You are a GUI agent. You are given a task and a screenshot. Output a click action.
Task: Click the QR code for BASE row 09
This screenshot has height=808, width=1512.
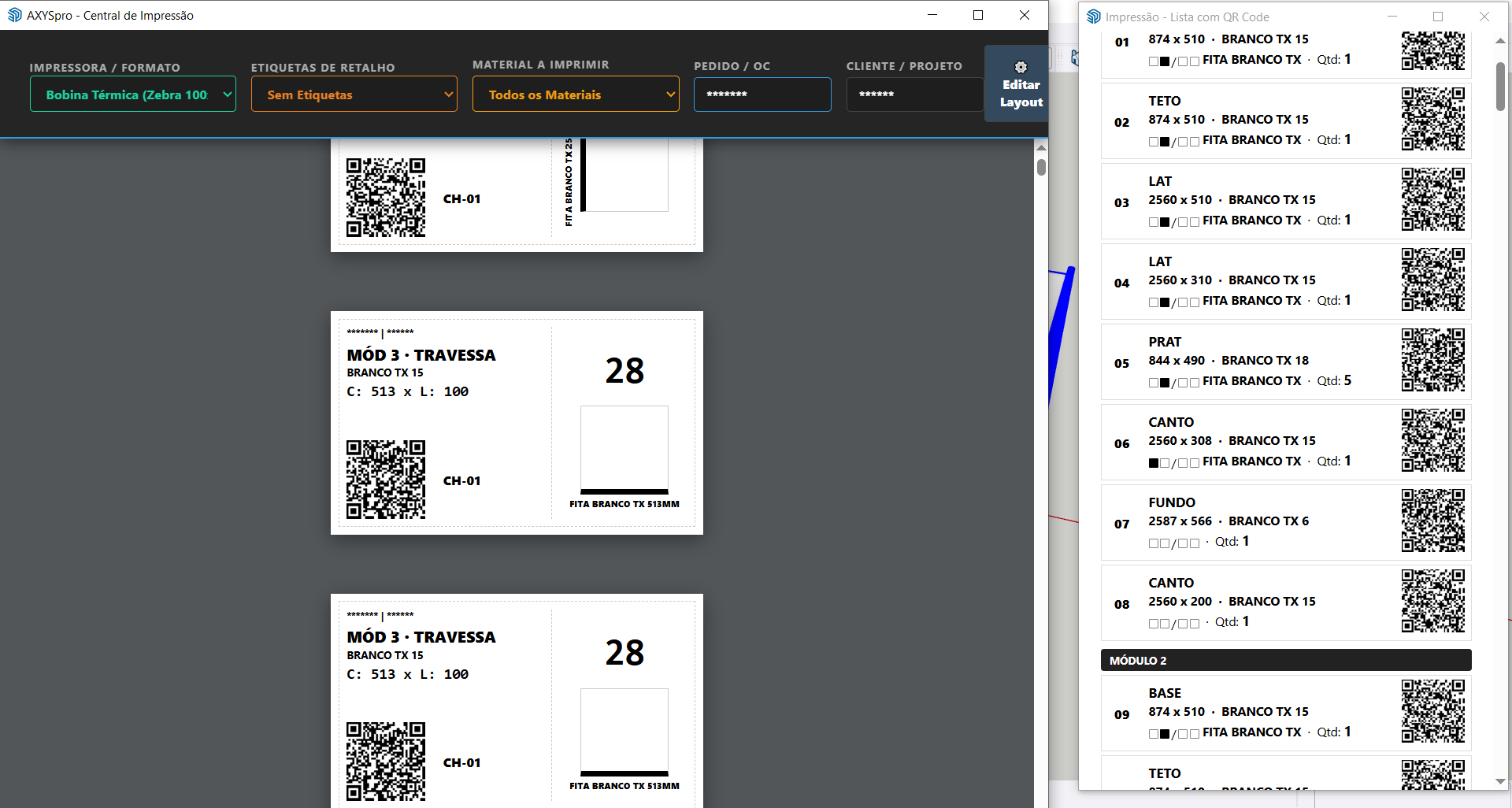point(1433,711)
